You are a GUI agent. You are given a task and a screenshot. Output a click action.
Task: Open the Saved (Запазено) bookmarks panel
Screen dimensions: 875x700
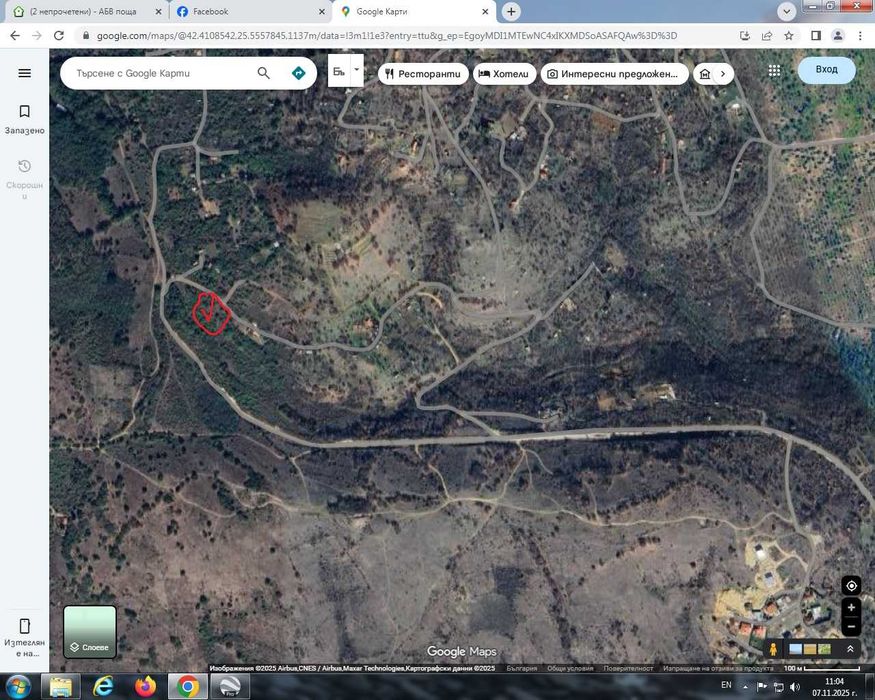(x=25, y=119)
